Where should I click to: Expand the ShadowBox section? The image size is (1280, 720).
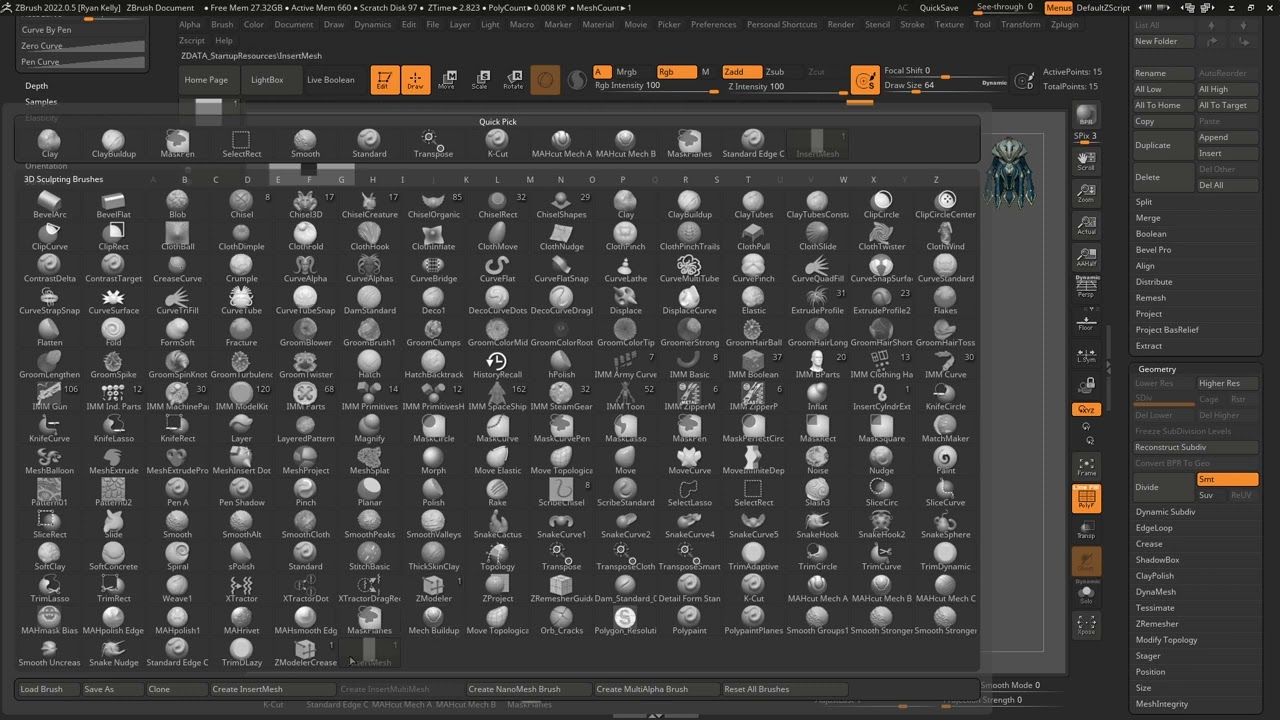(x=1157, y=560)
